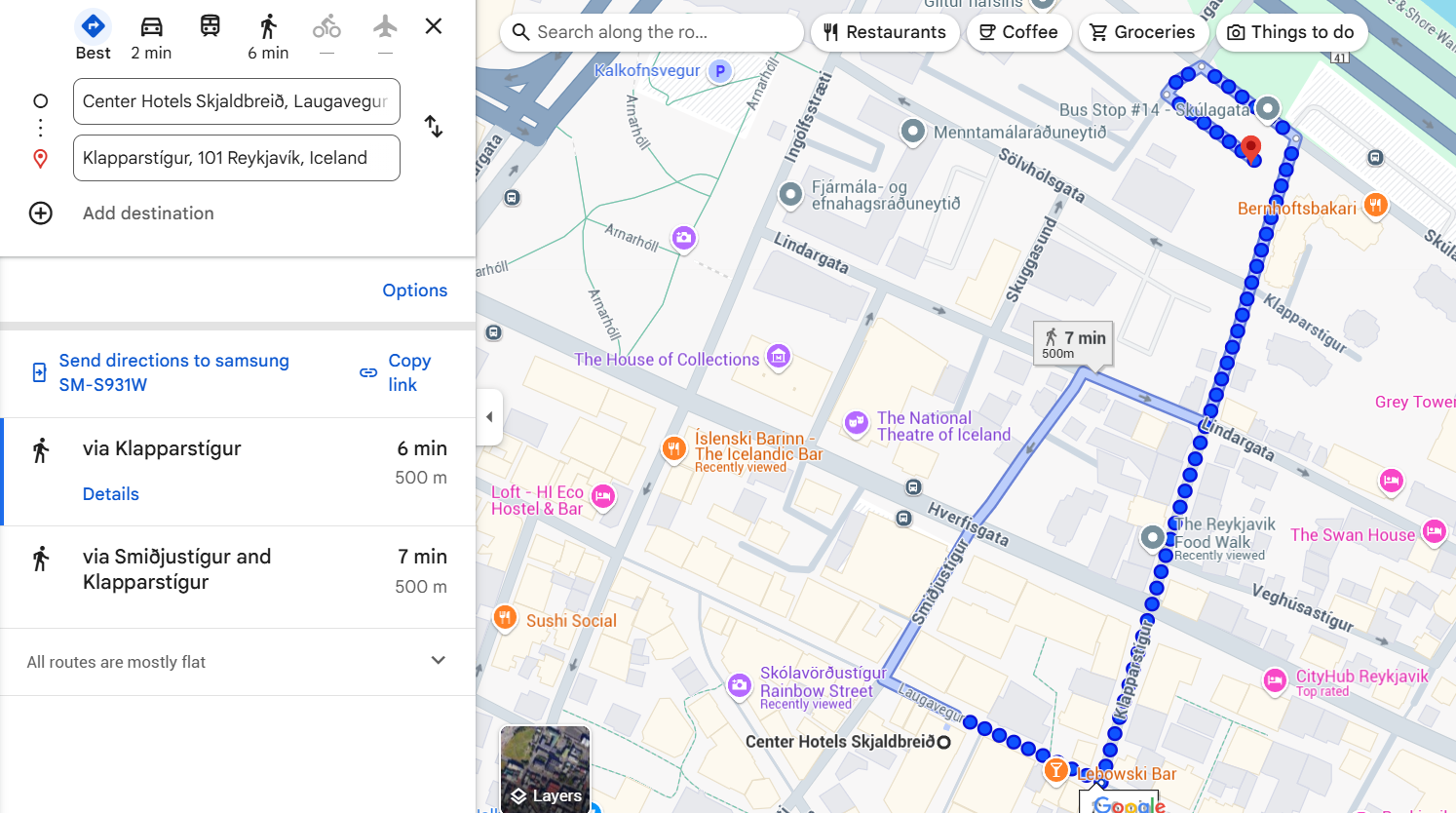
Task: Switch to transit mode
Action: pos(210,26)
